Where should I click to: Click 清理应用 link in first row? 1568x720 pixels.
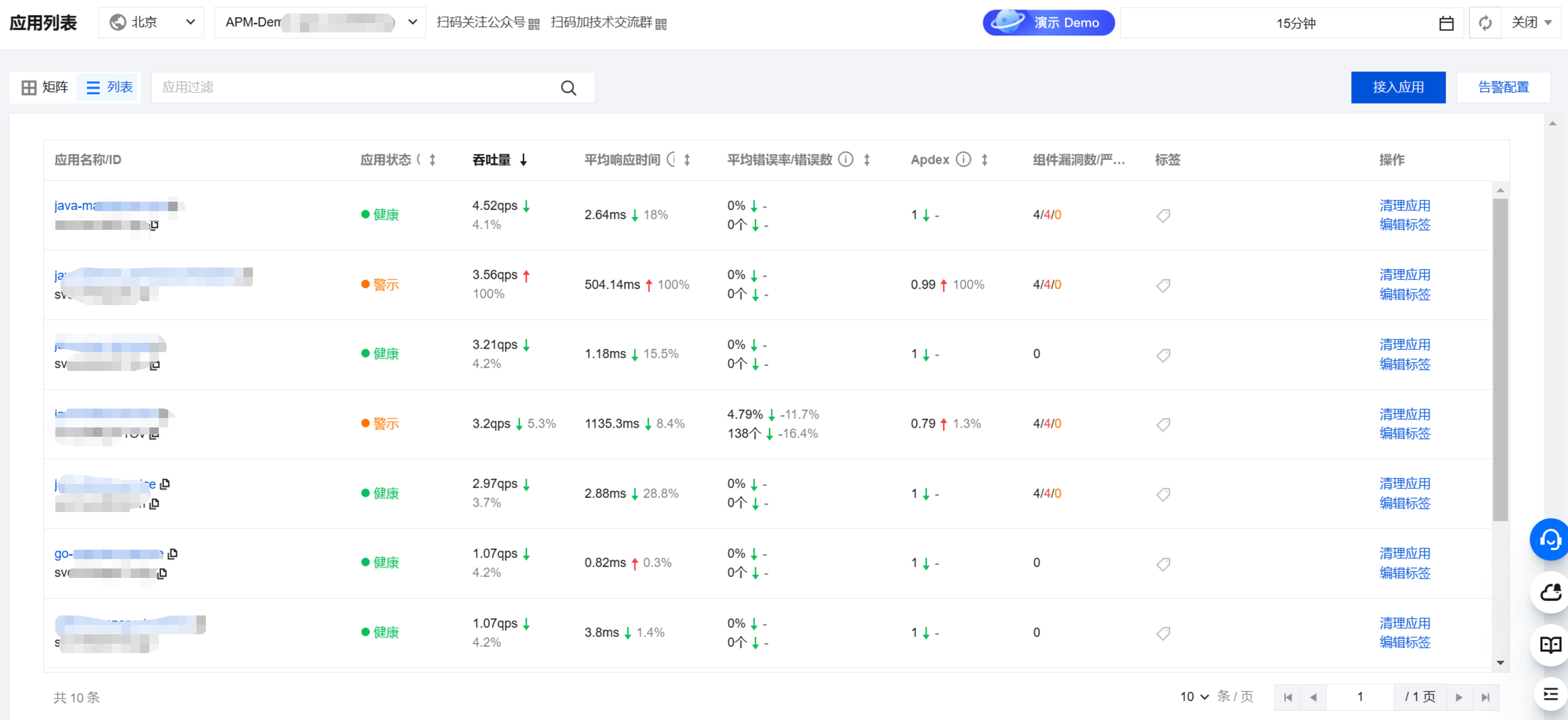(x=1404, y=206)
